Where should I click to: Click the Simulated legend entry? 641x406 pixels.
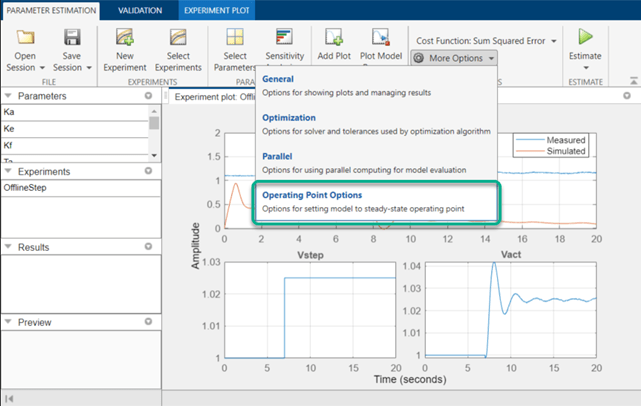click(x=551, y=151)
